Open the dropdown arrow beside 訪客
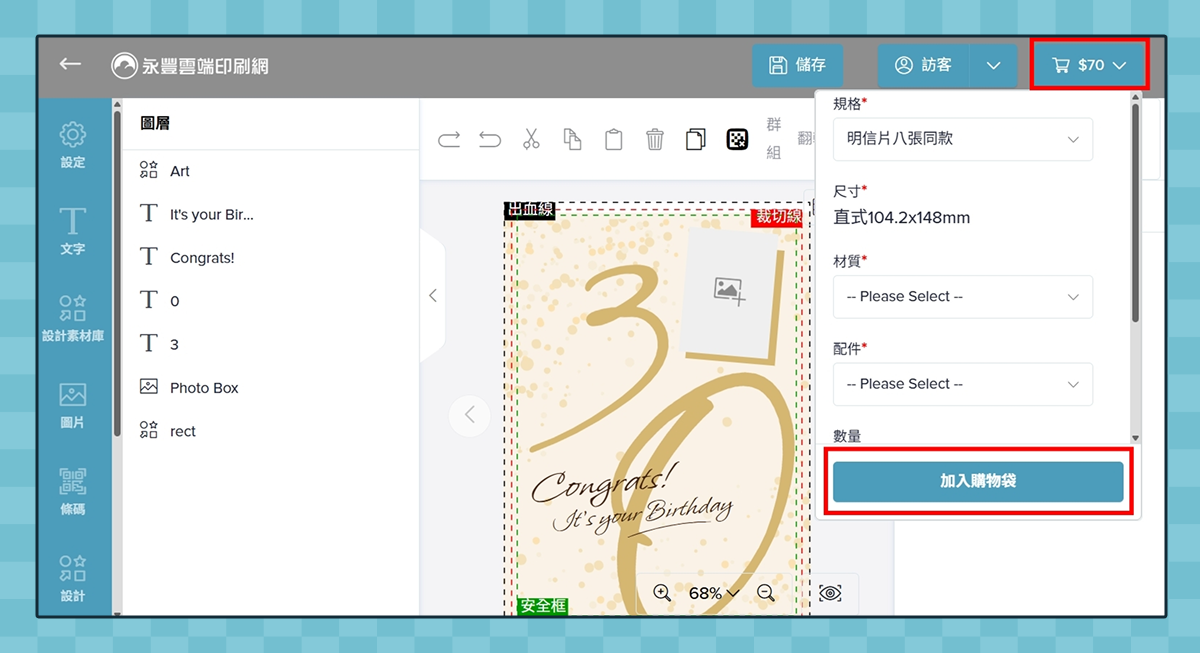Image resolution: width=1200 pixels, height=653 pixels. click(x=993, y=65)
